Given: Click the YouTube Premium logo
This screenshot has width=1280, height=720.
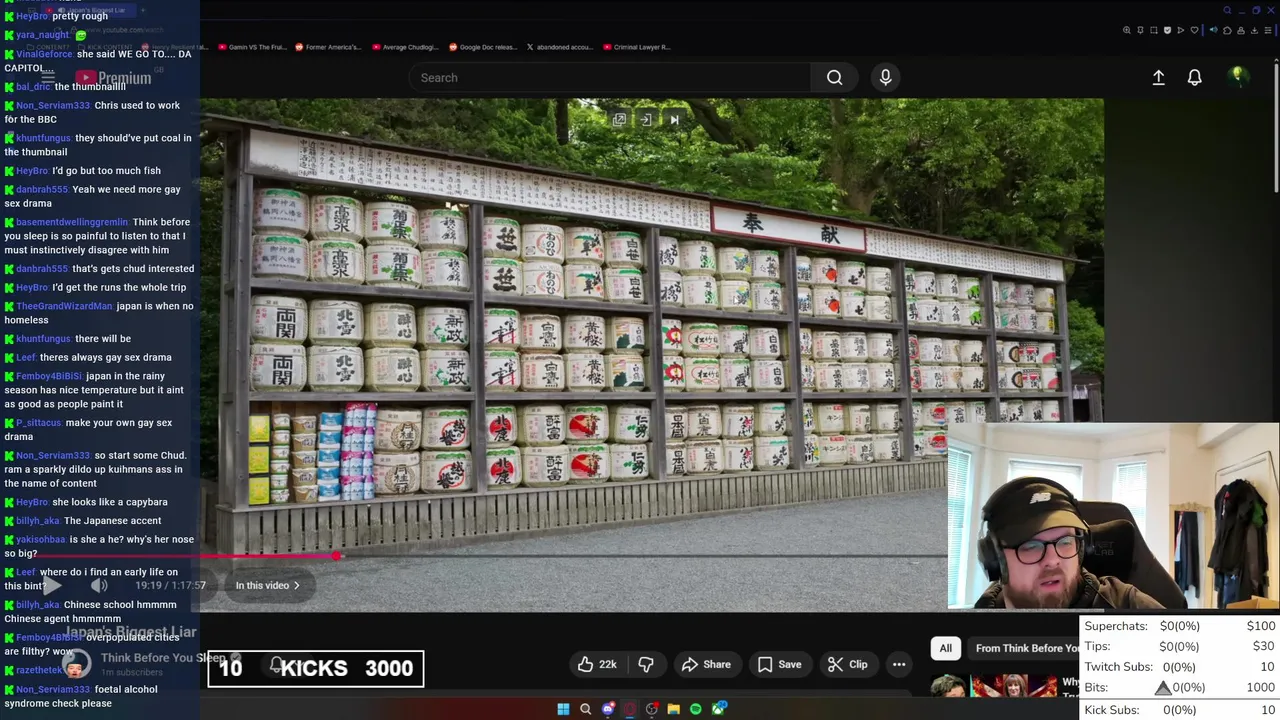Looking at the screenshot, I should coord(113,78).
